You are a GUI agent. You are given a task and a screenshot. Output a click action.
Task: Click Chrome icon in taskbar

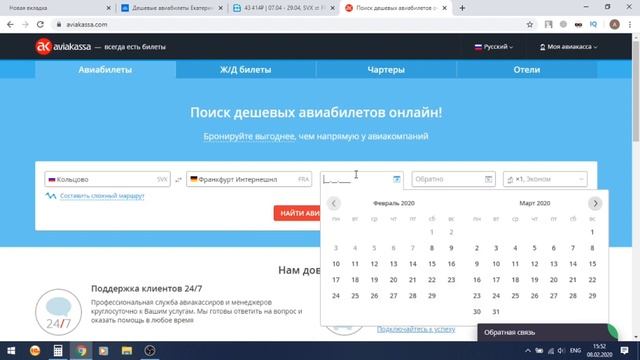tap(81, 351)
